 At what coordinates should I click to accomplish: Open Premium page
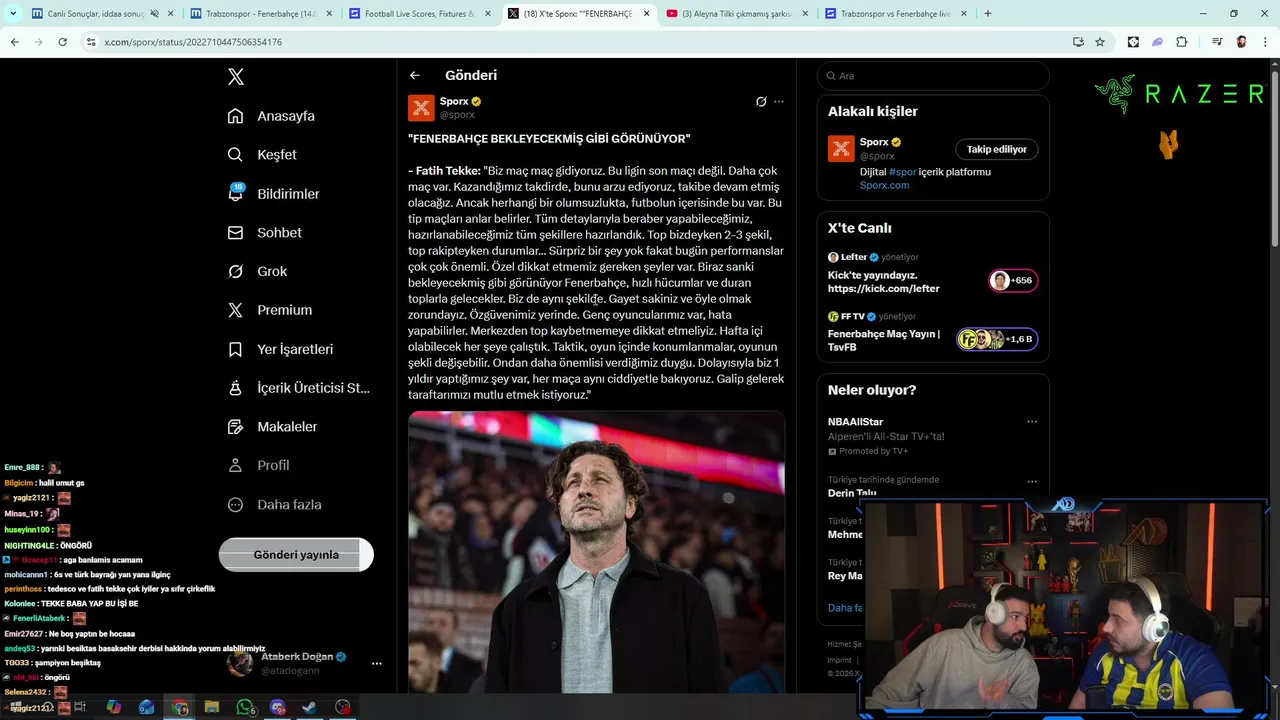coord(270,311)
